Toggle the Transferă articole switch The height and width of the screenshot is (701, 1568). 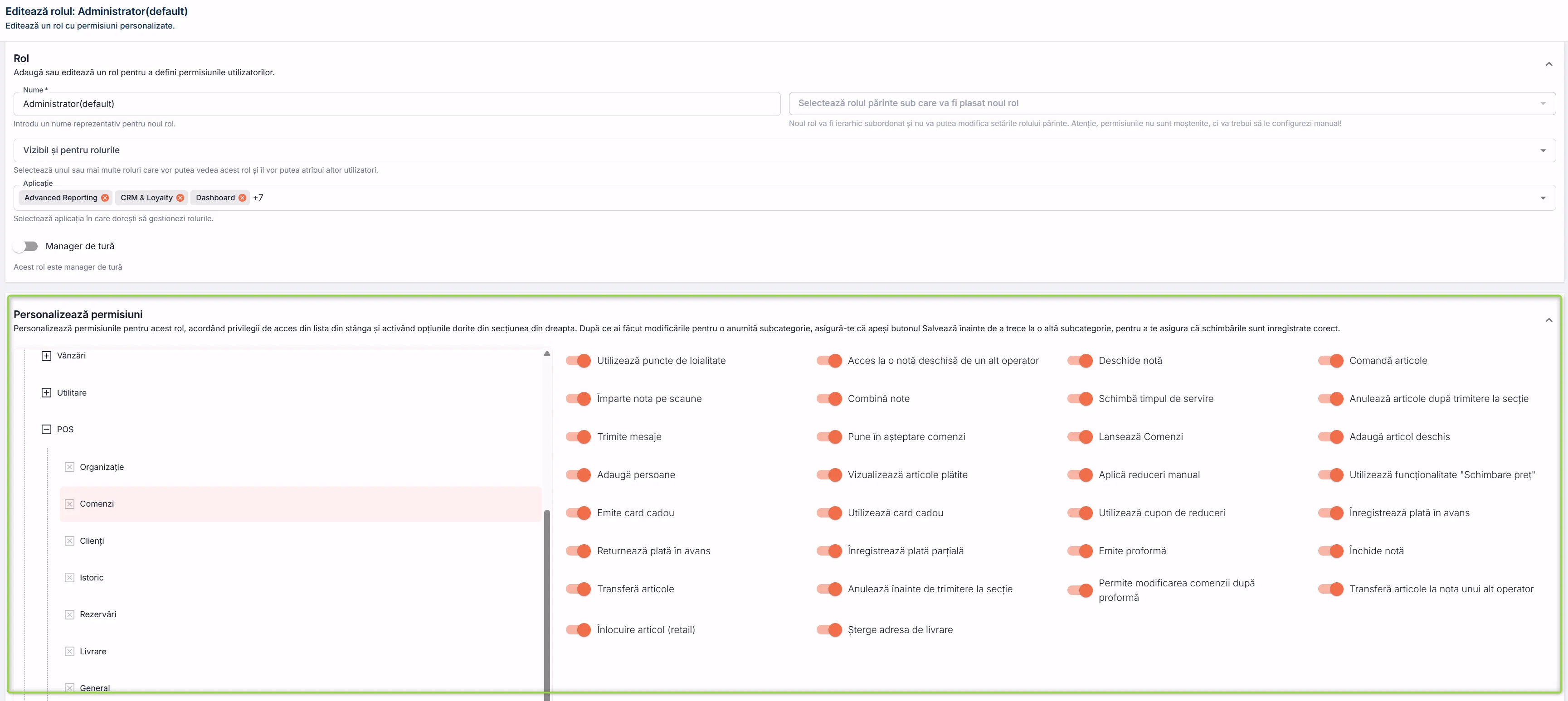pyautogui.click(x=578, y=589)
